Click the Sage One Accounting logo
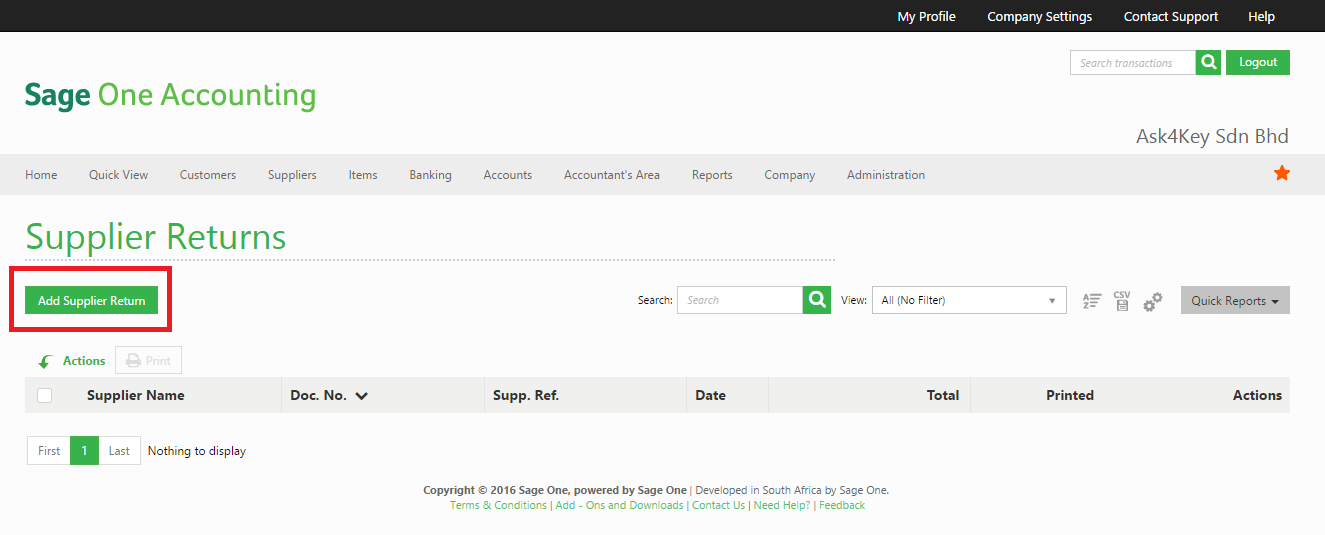 click(170, 95)
